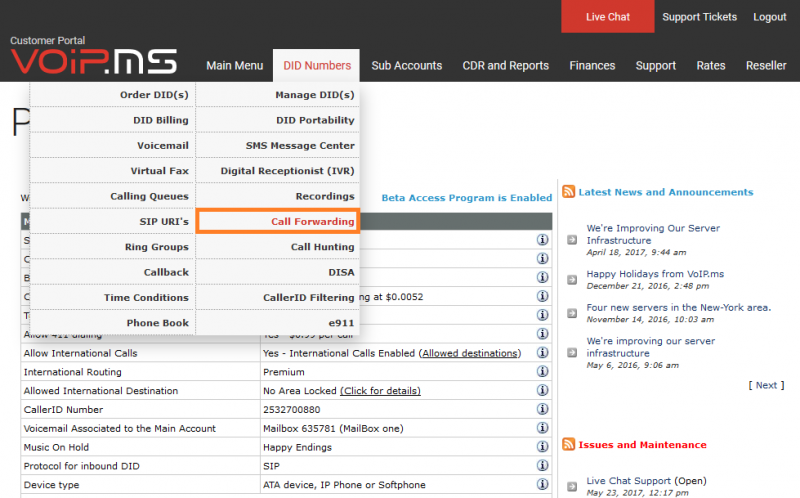Open the Rates menu

pos(711,66)
